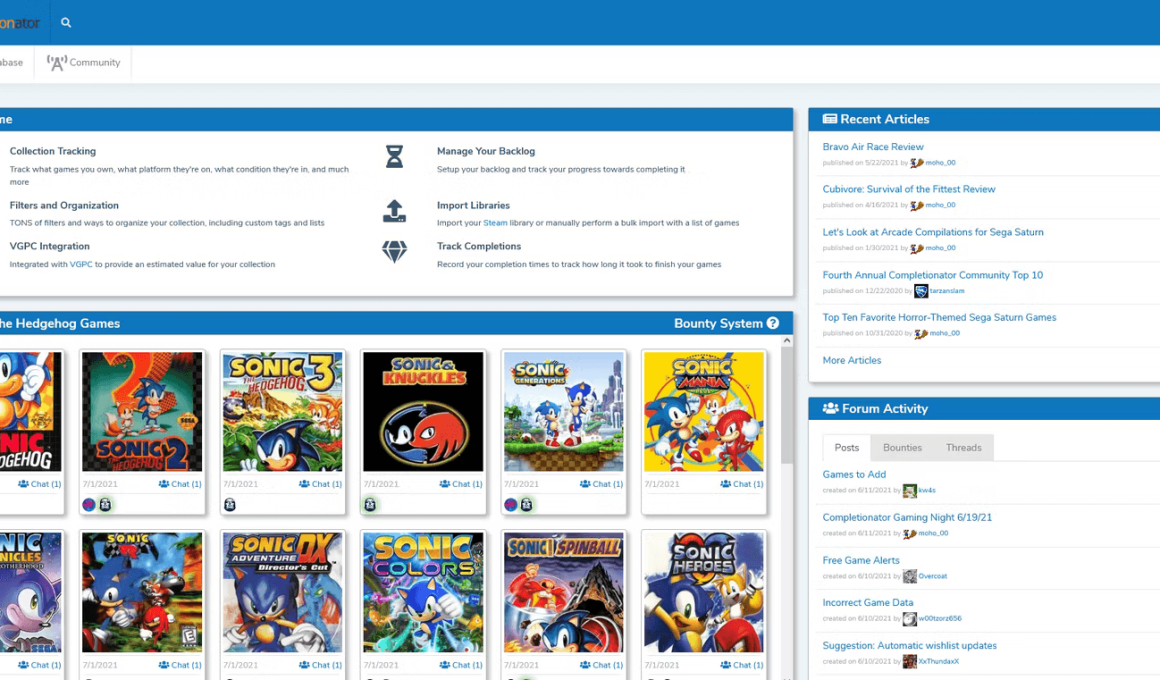This screenshot has width=1160, height=680.
Task: Click tarzanslam avatar on the Top 10 article
Action: [921, 291]
